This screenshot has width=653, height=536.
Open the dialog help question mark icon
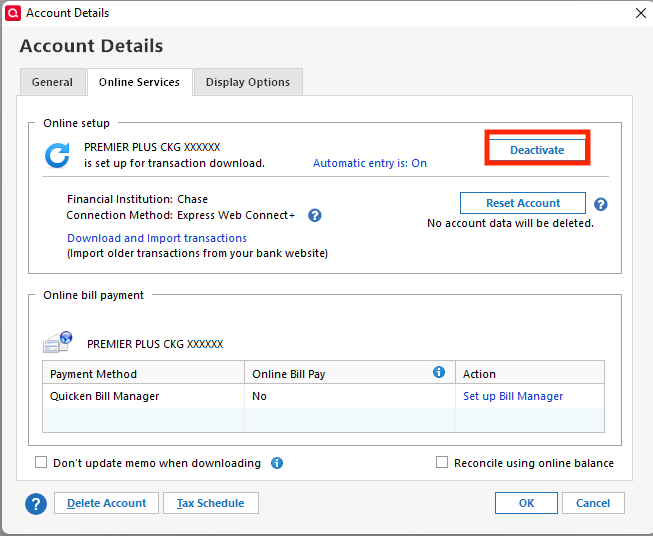(36, 504)
